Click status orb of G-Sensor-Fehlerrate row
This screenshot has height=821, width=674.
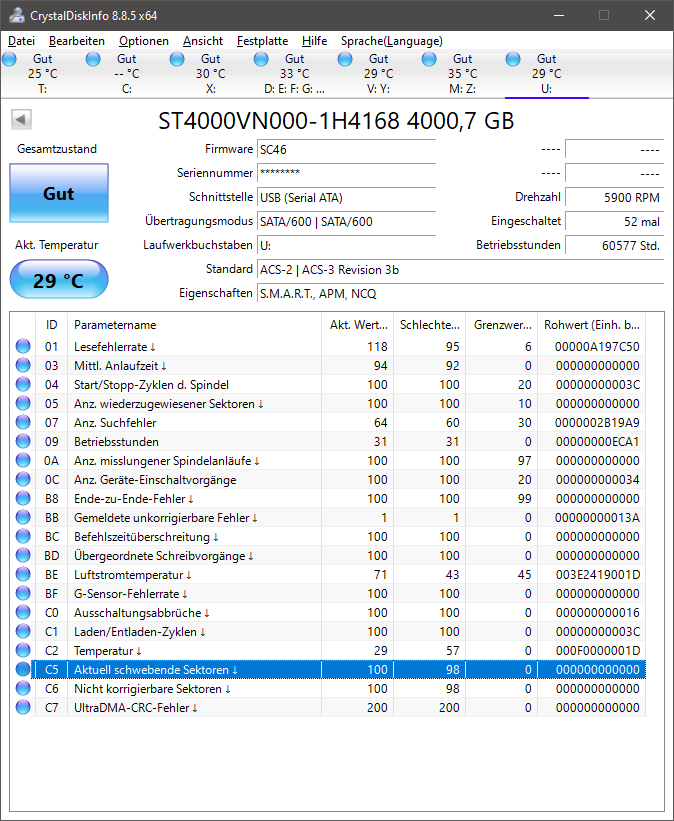23,593
